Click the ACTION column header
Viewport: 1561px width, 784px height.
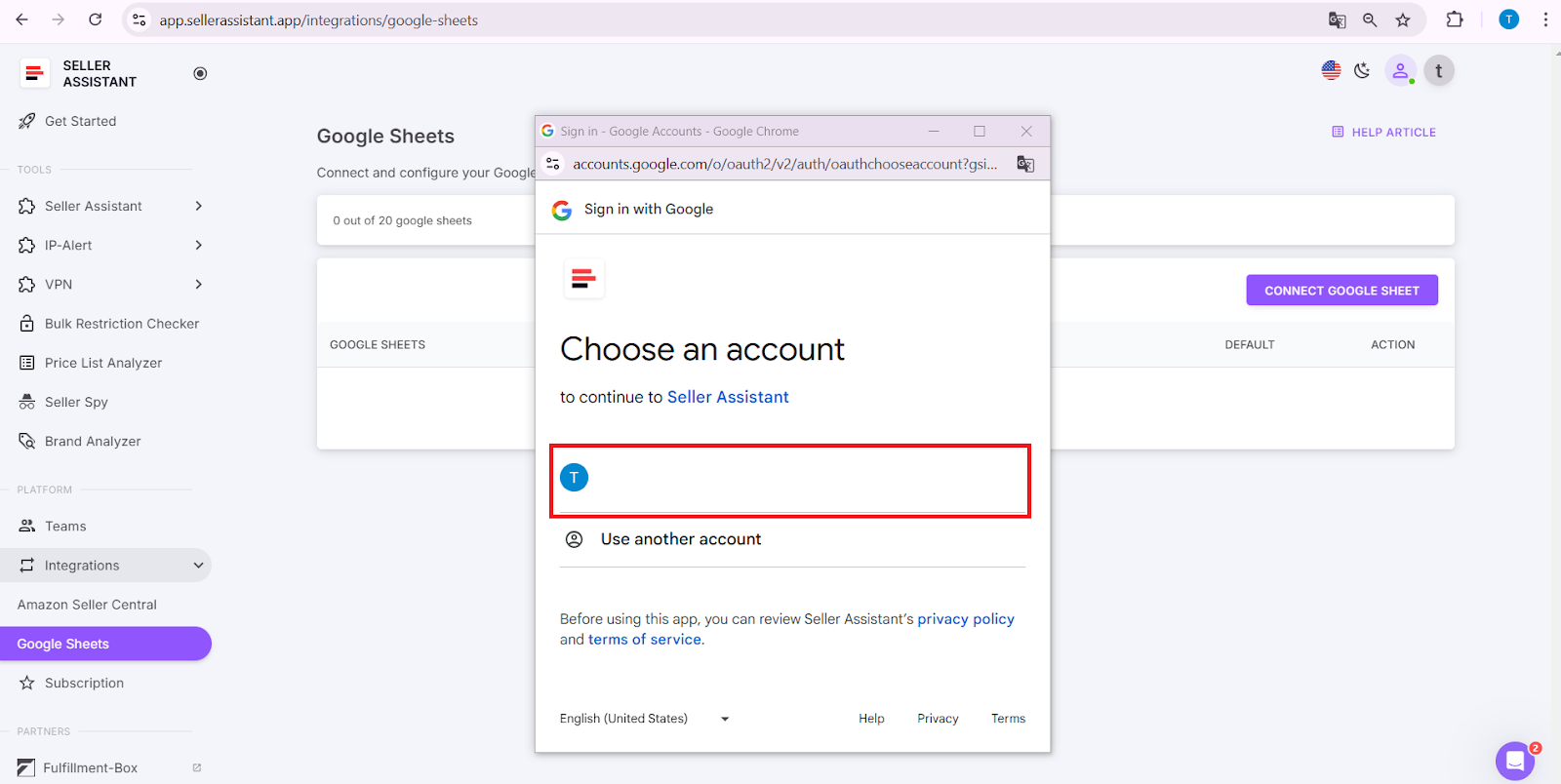point(1392,344)
